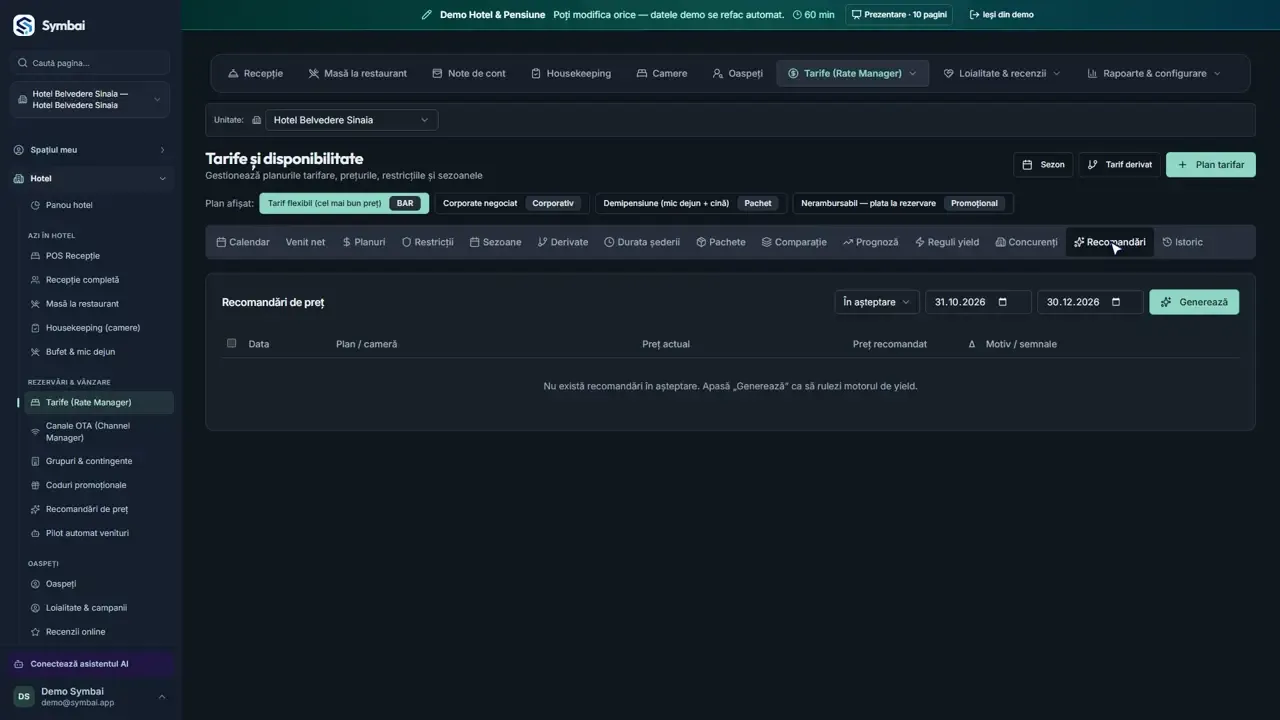Click the calendar icon in the 31.10.2026 field
Screen dimensions: 1280x720
1003,302
